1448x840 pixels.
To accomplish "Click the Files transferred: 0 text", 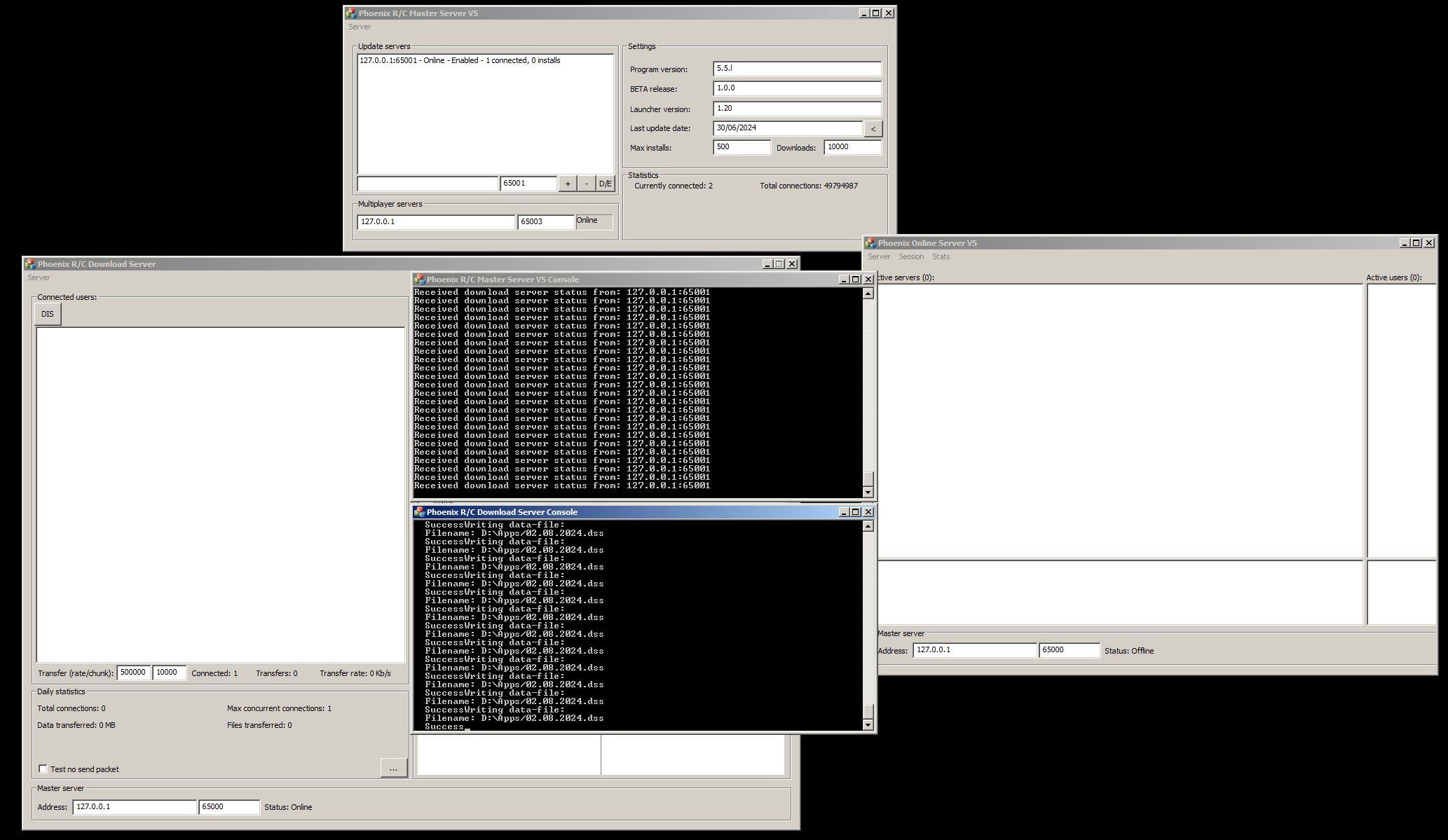I will click(x=259, y=725).
